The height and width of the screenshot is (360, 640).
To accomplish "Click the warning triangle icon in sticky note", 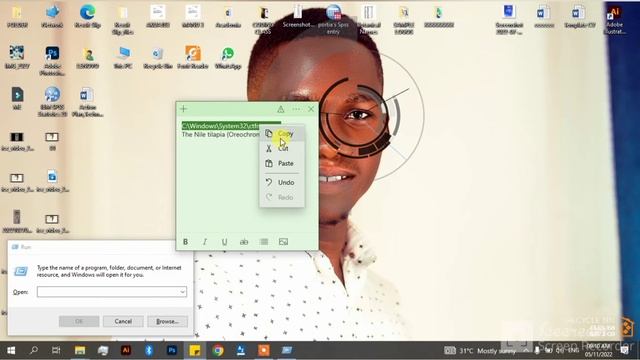I will coord(281,109).
